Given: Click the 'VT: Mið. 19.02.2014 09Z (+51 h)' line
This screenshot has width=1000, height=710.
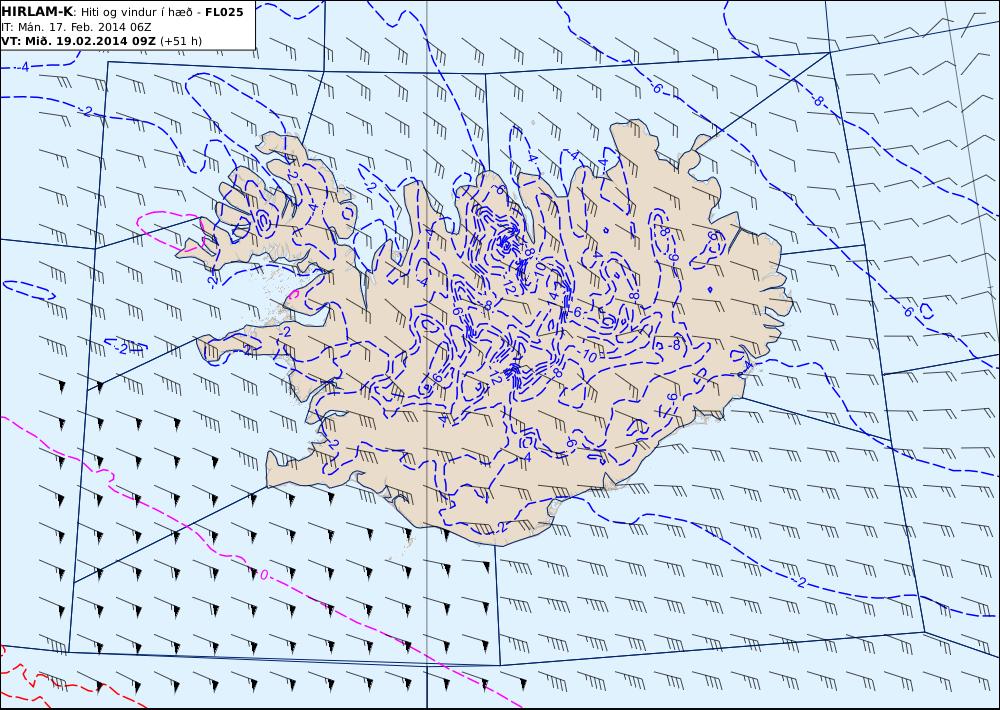Looking at the screenshot, I should 101,41.
